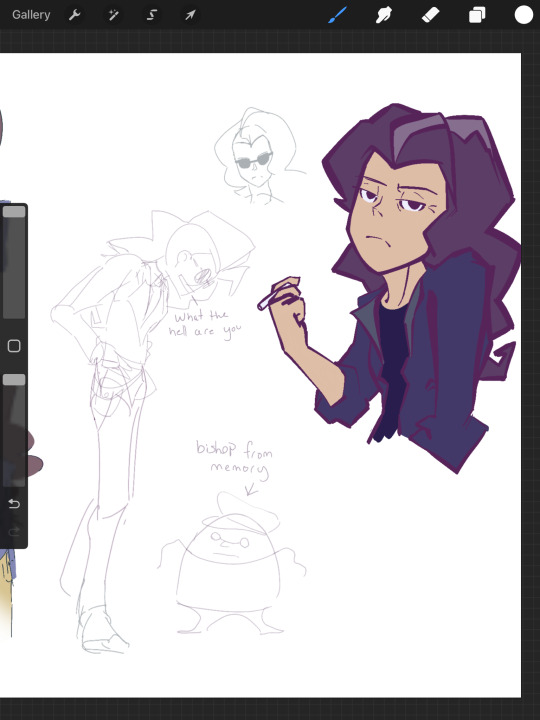Open the Layers panel
Viewport: 540px width, 720px height.
click(x=477, y=15)
